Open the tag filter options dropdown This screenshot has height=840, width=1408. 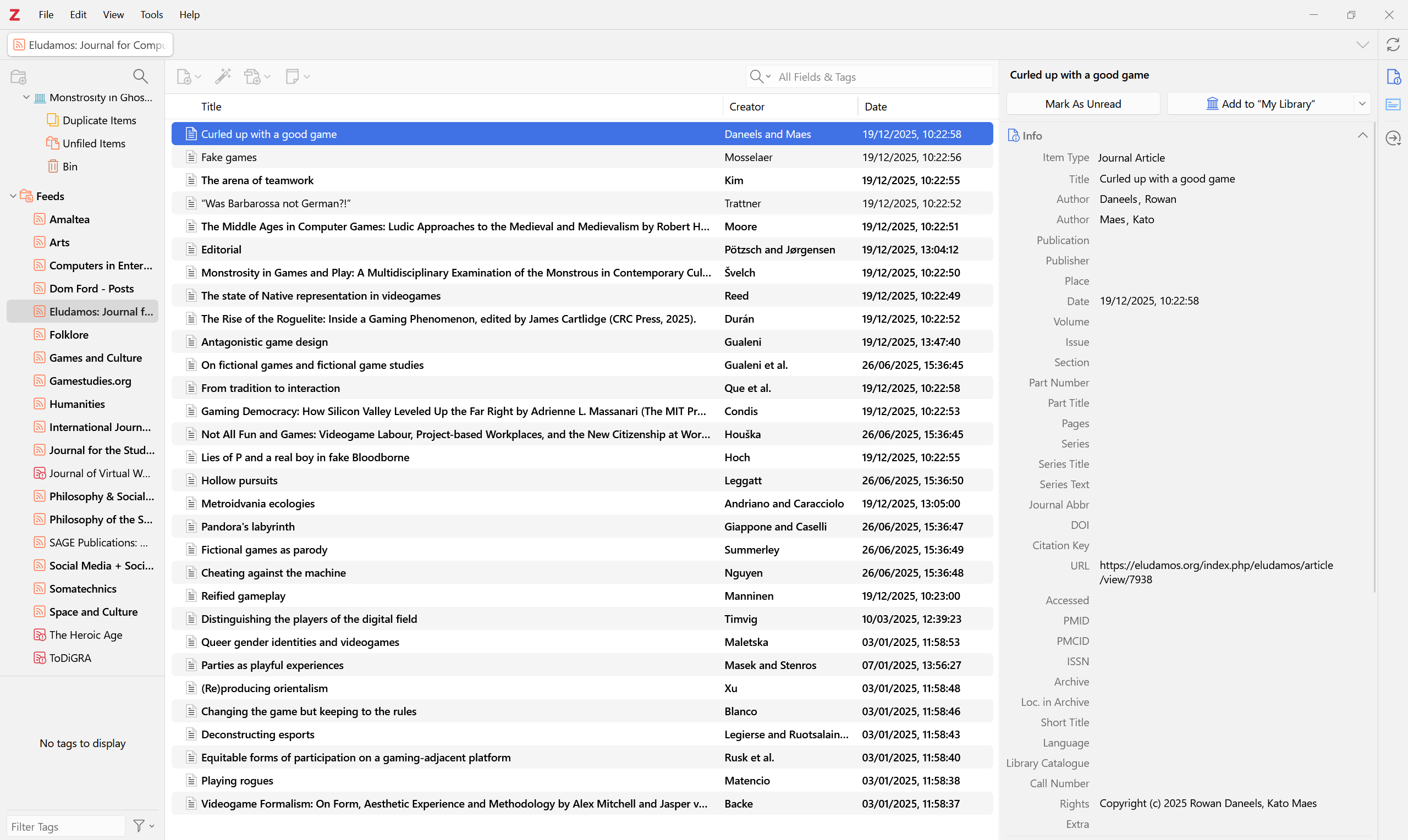tap(143, 826)
